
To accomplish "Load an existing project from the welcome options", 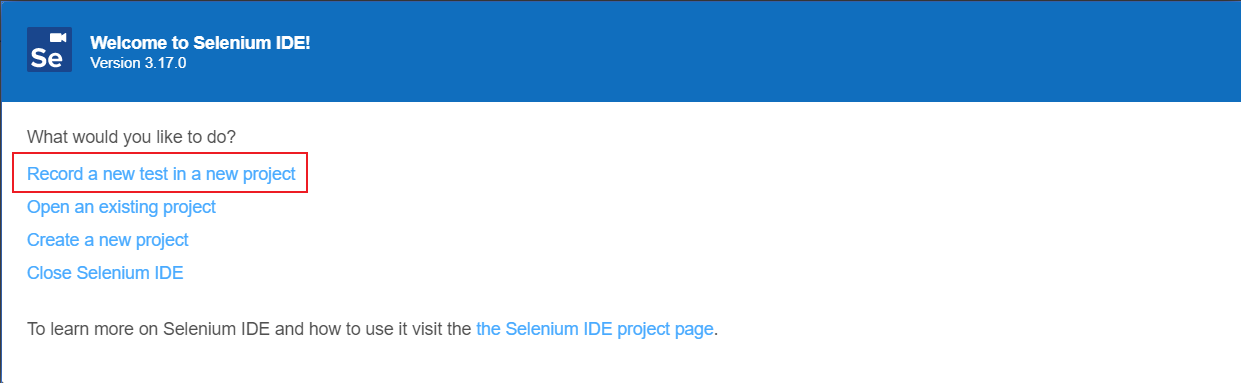I will 121,207.
